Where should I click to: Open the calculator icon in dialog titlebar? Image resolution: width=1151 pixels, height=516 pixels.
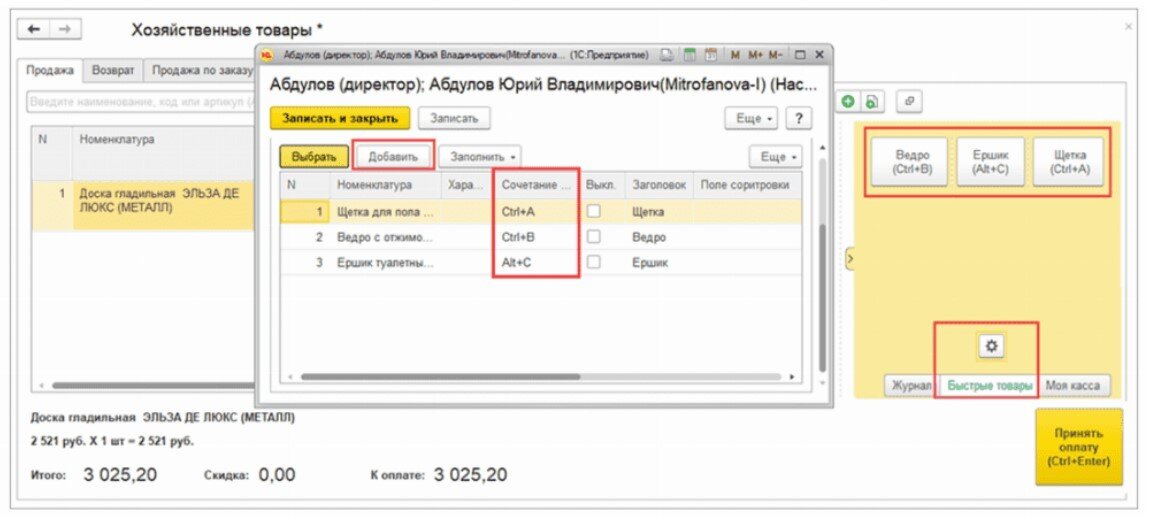pyautogui.click(x=689, y=54)
